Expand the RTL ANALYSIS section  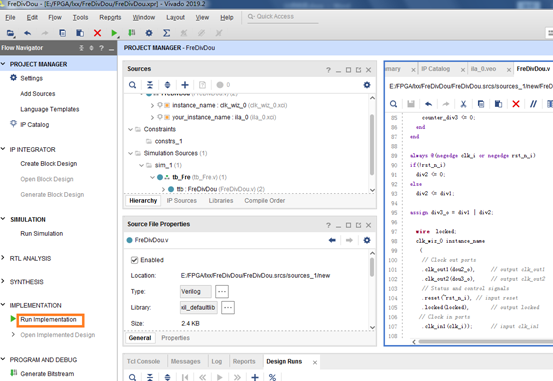(x=3, y=258)
